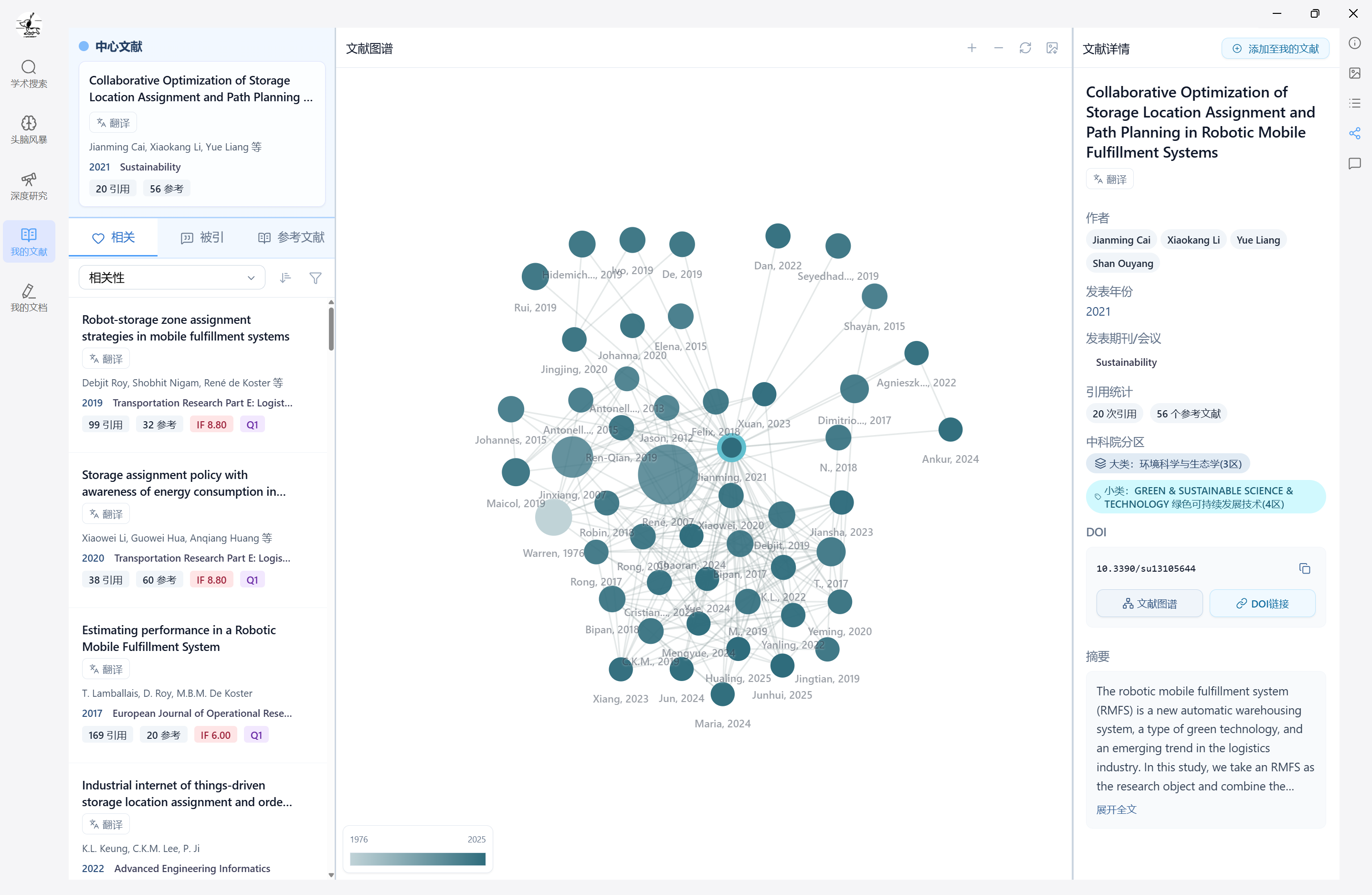Open the 深度研究 deep research icon
Screen dimensions: 1372x895
29,186
